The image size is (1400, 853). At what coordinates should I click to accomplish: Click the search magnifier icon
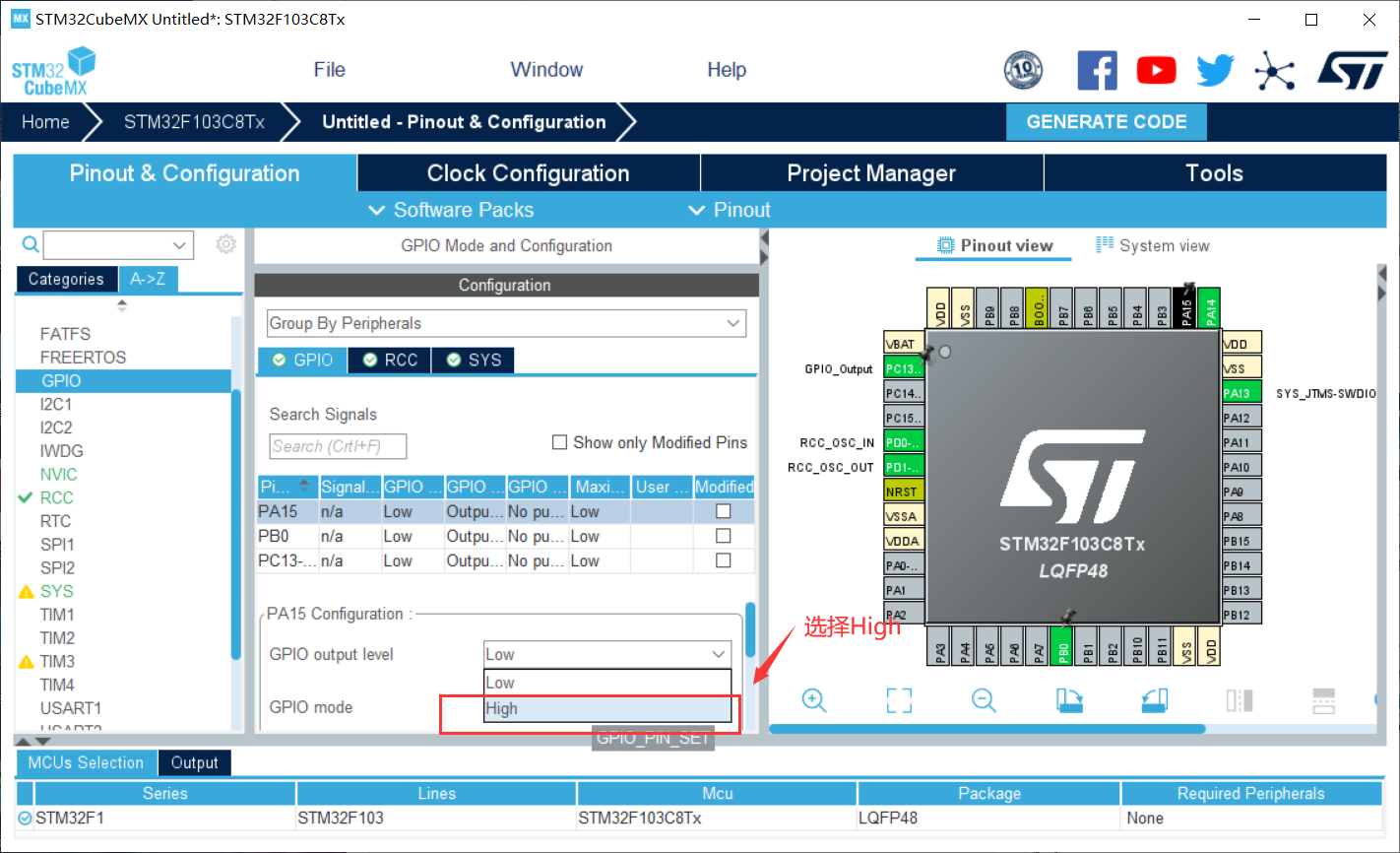pos(31,244)
